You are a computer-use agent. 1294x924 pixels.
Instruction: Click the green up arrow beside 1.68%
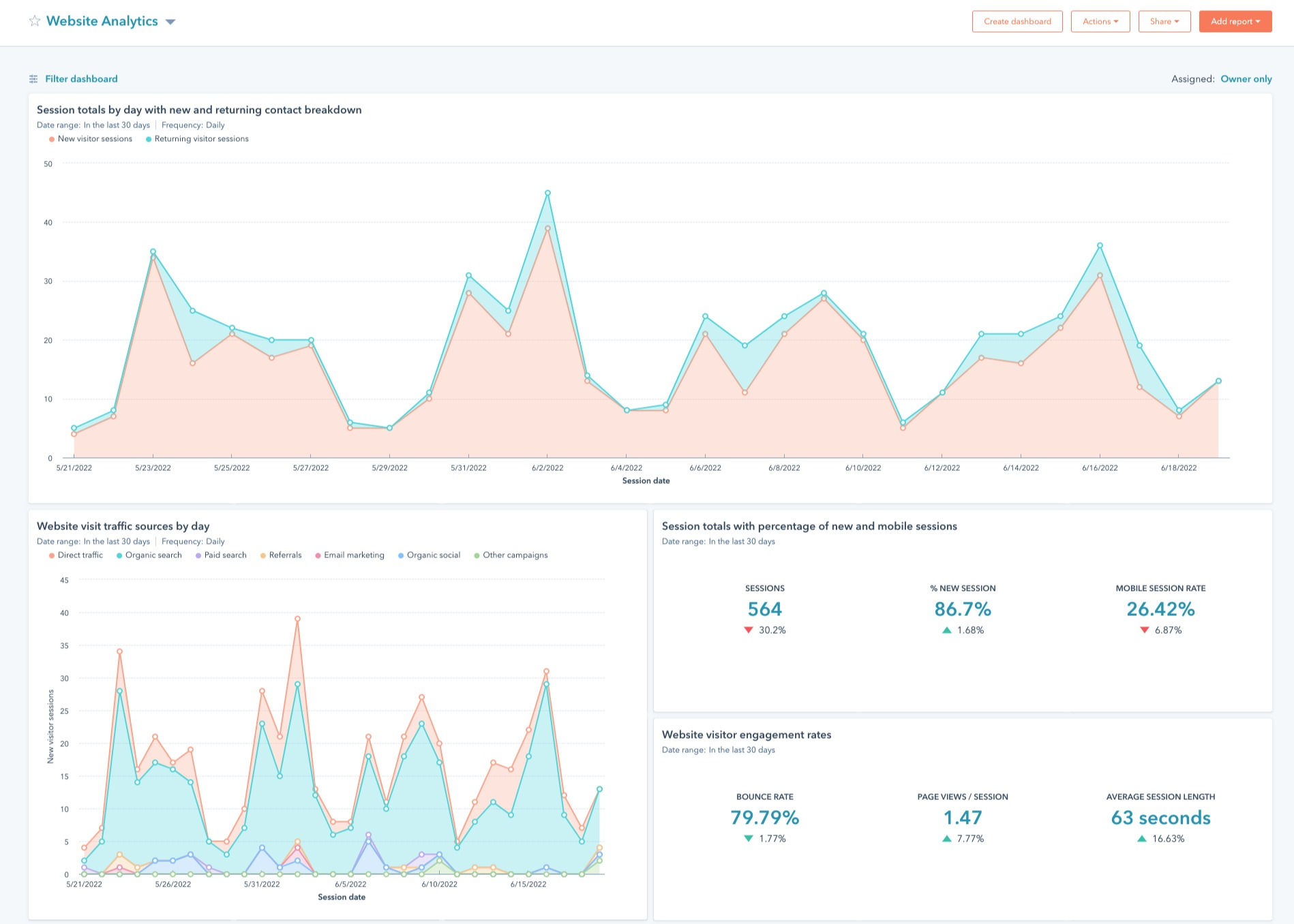(946, 630)
